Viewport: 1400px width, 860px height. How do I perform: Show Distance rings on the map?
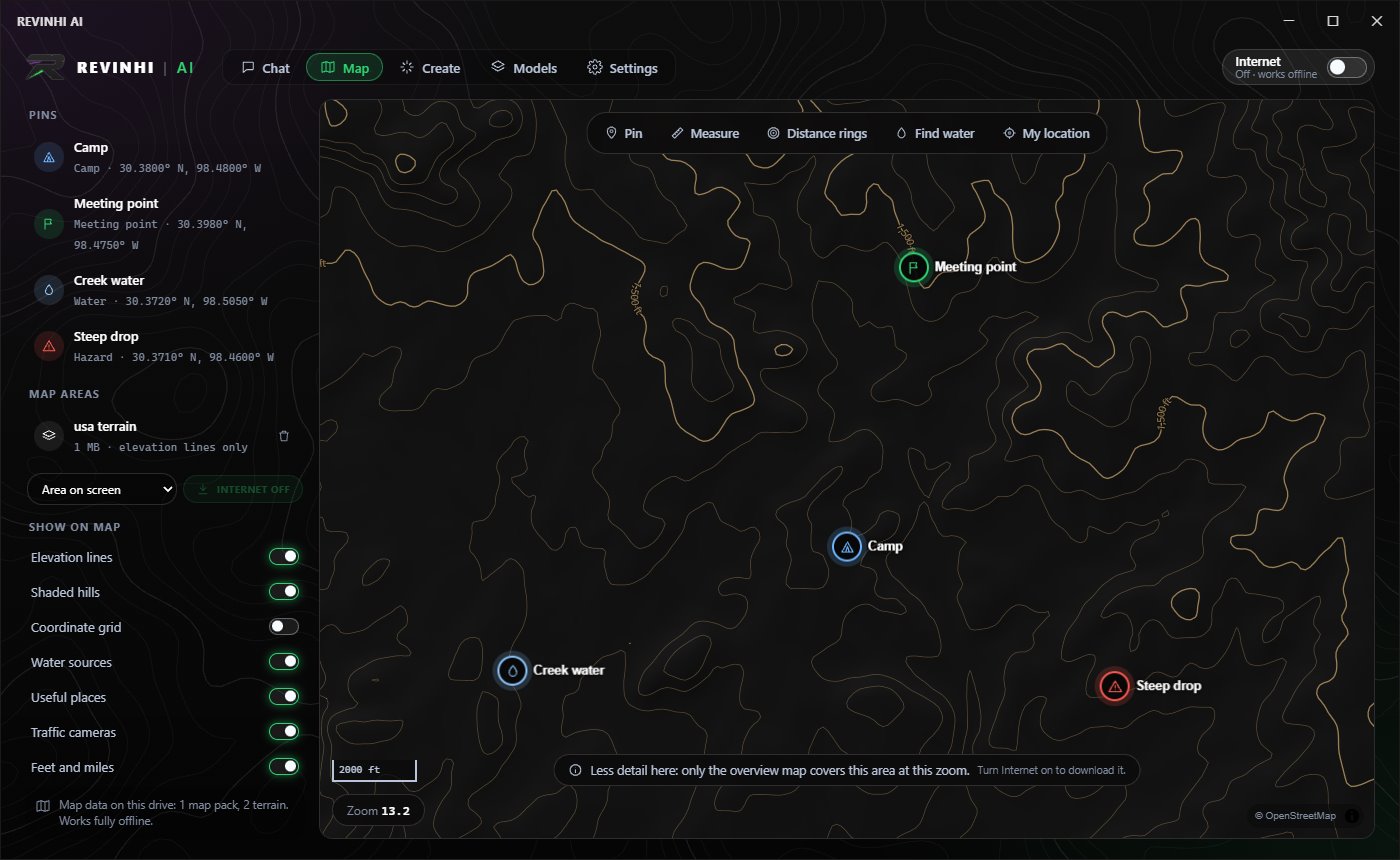pyautogui.click(x=817, y=133)
